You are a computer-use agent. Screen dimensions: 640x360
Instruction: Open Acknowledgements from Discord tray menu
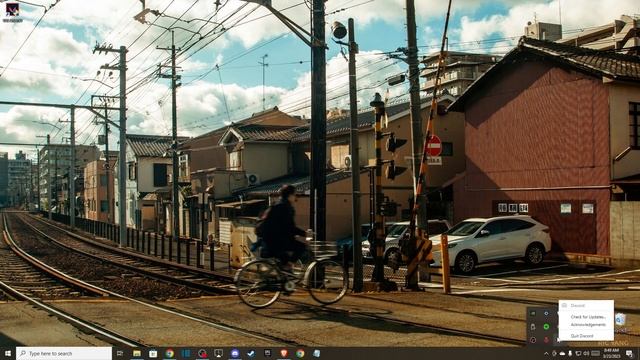[x=587, y=325]
